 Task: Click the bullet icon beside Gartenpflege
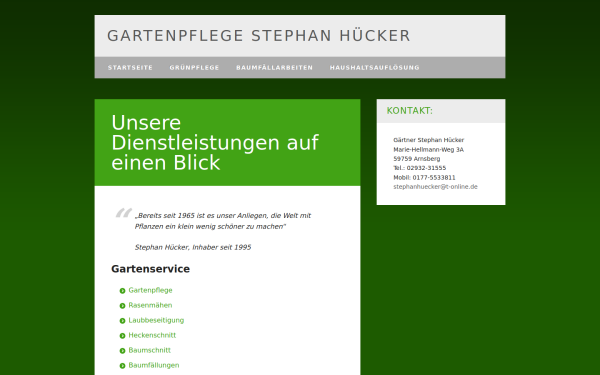pos(122,291)
